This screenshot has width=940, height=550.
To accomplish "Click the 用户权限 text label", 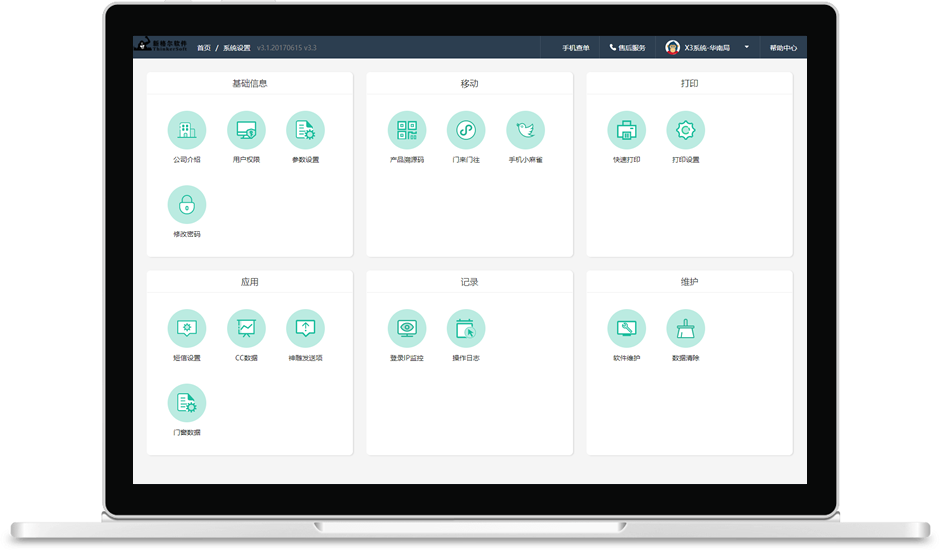I will (246, 160).
